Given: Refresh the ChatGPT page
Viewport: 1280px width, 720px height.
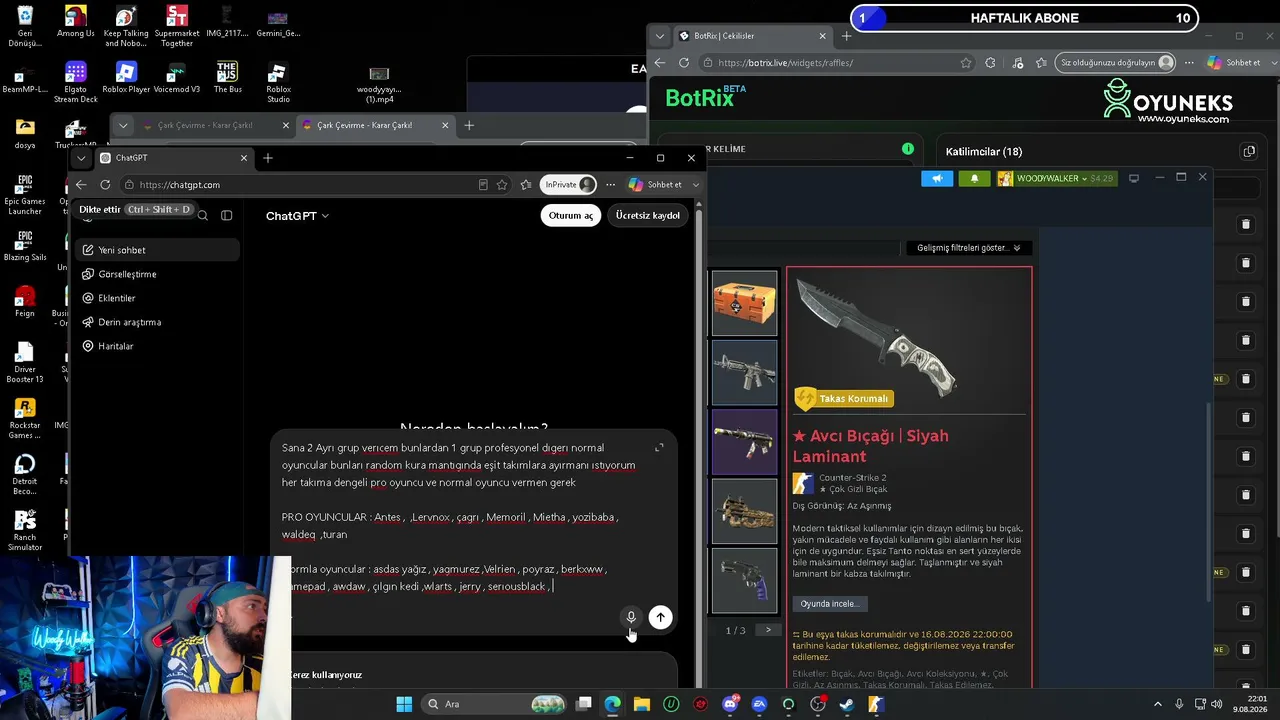Looking at the screenshot, I should point(105,185).
